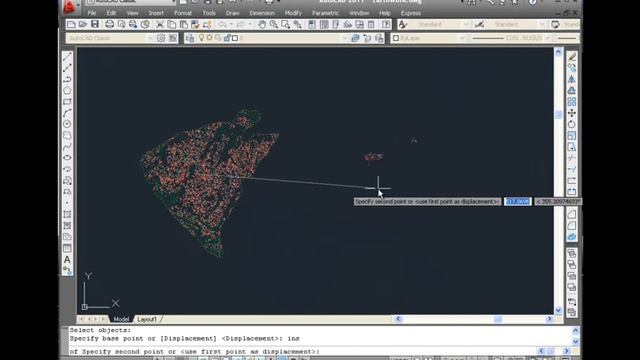Select the Explode modify tool

pos(572,237)
